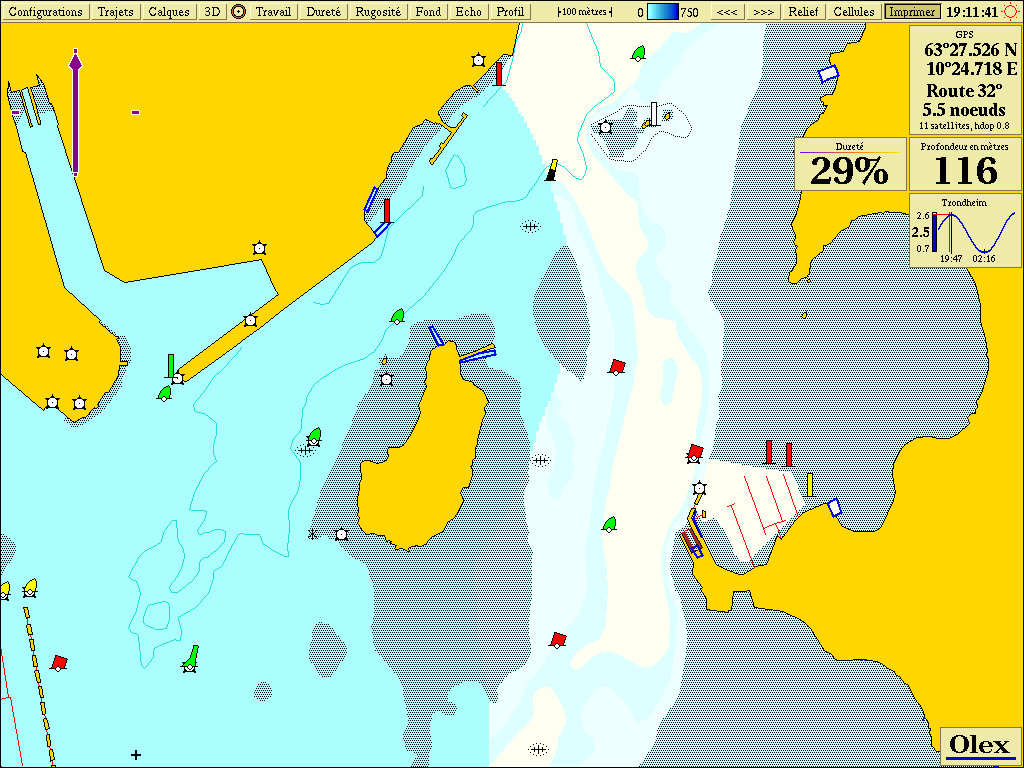Viewport: 1024px width, 768px height.
Task: Open the Dureté menu item
Action: click(x=325, y=12)
